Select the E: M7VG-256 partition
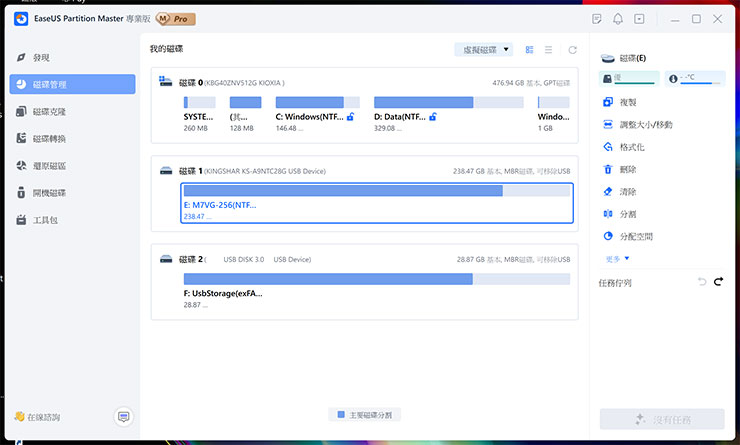Screen dimensions: 740x445 377,203
